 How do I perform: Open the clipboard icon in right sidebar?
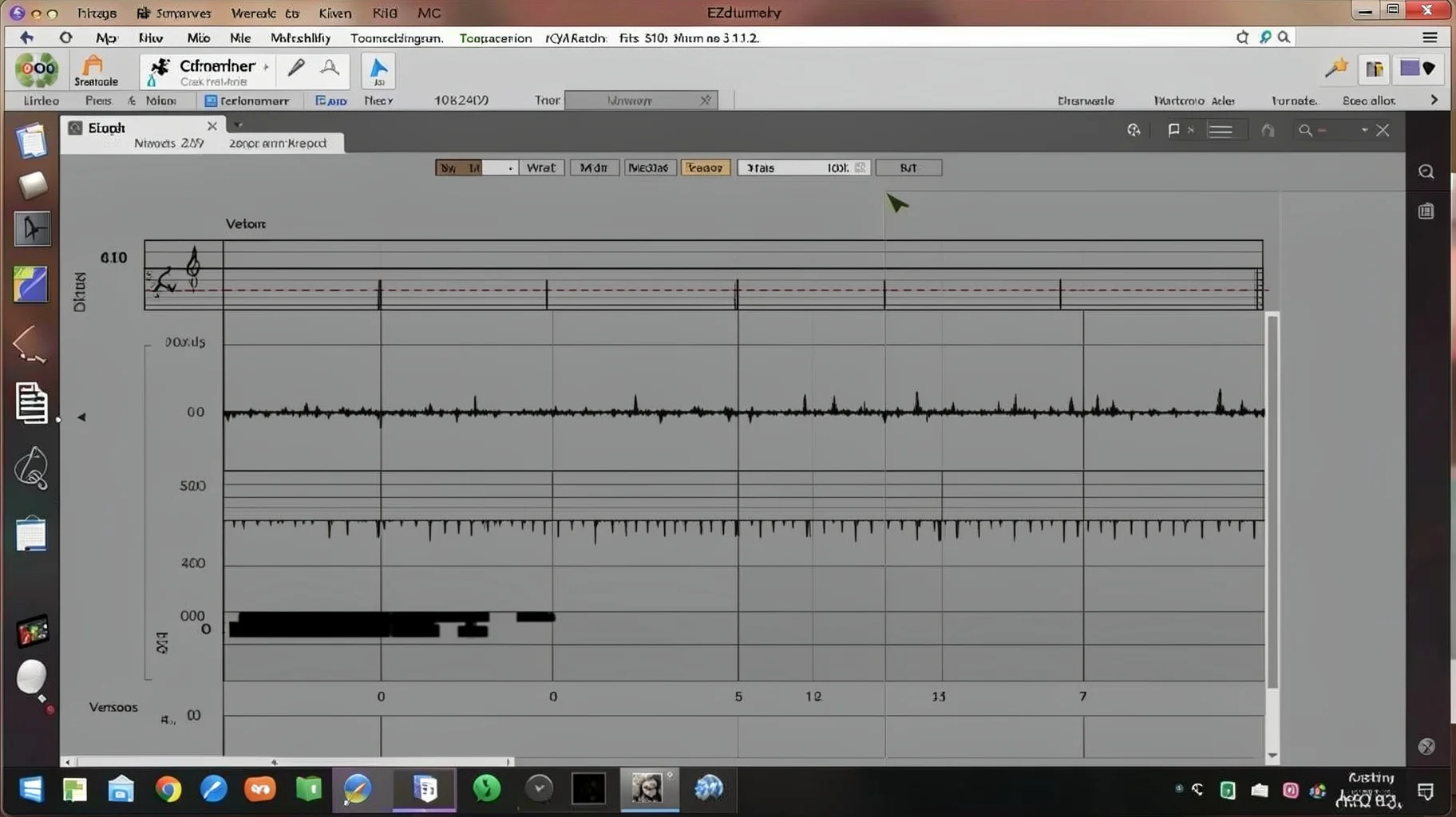click(1426, 211)
